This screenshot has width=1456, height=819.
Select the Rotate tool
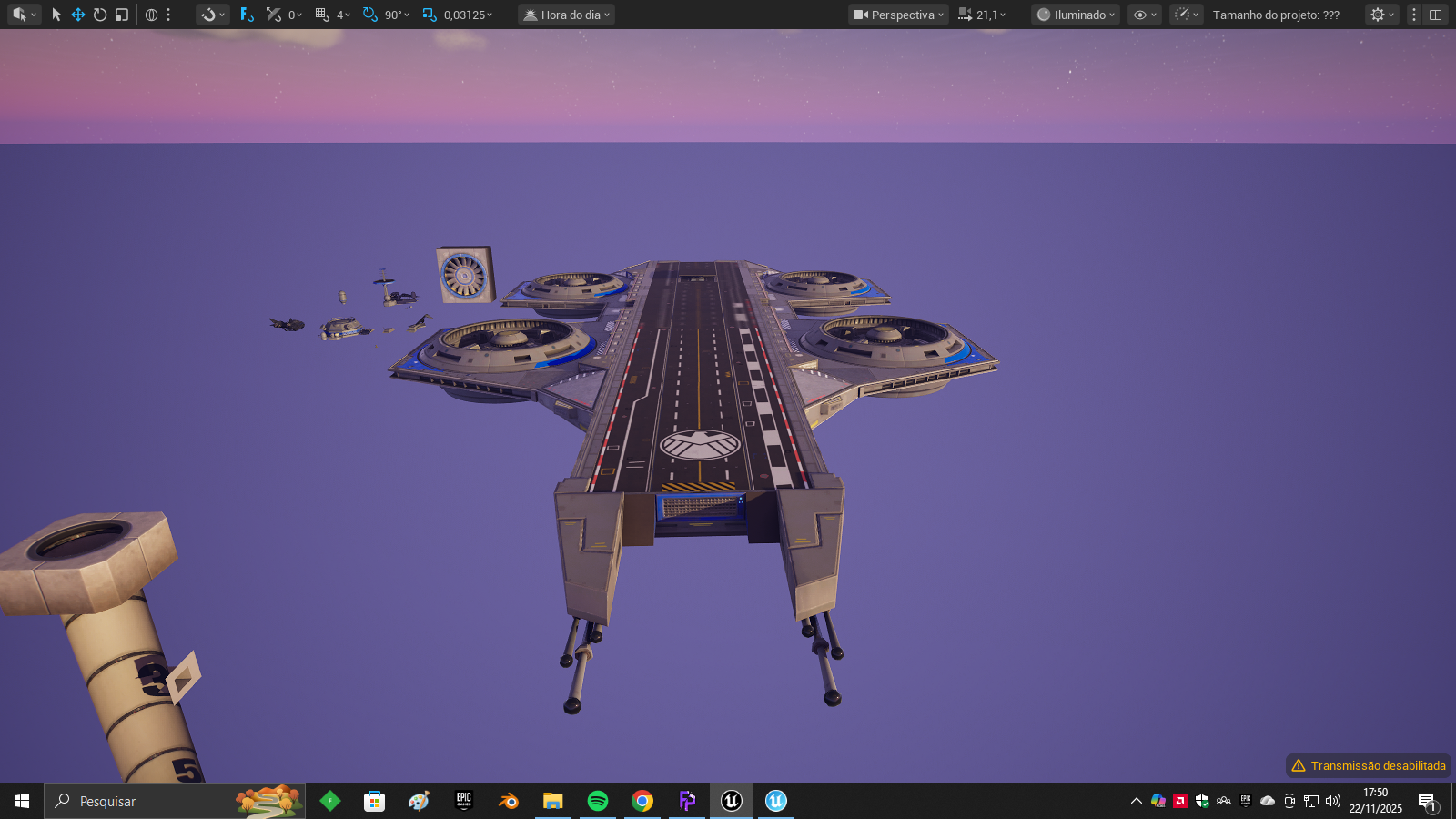(101, 15)
